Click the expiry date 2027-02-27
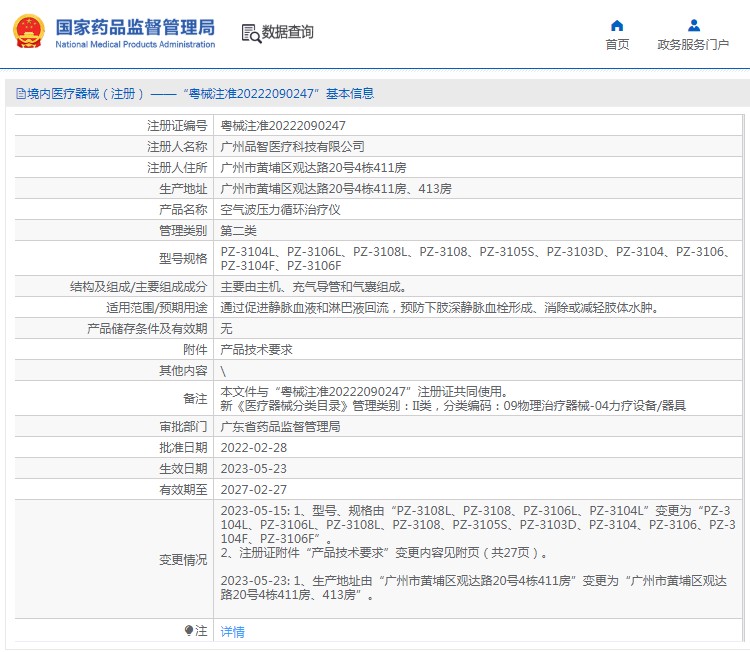Viewport: 750px width, 652px height. pyautogui.click(x=253, y=489)
